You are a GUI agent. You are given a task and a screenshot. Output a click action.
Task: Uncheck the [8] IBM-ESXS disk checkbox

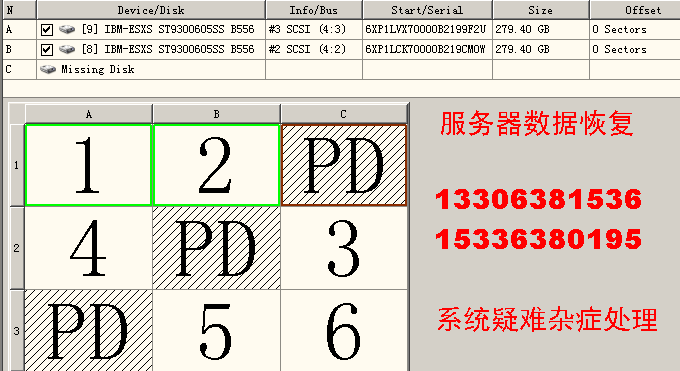tap(47, 50)
